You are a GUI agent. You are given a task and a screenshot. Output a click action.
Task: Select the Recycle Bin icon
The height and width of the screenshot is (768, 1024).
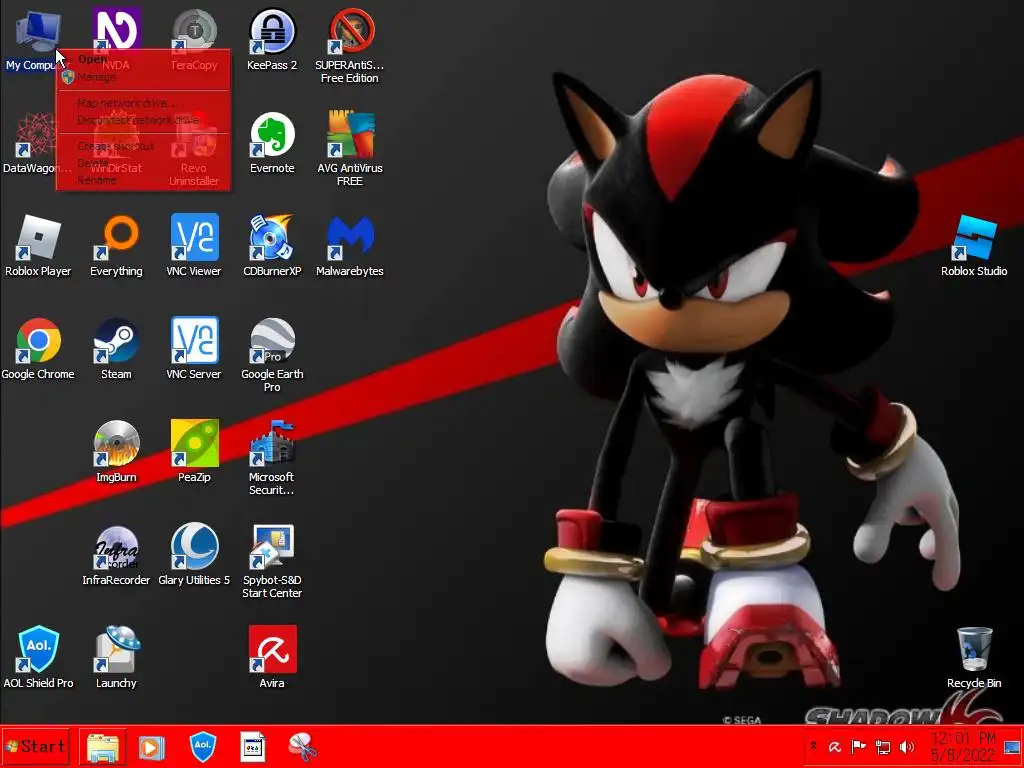pos(974,658)
